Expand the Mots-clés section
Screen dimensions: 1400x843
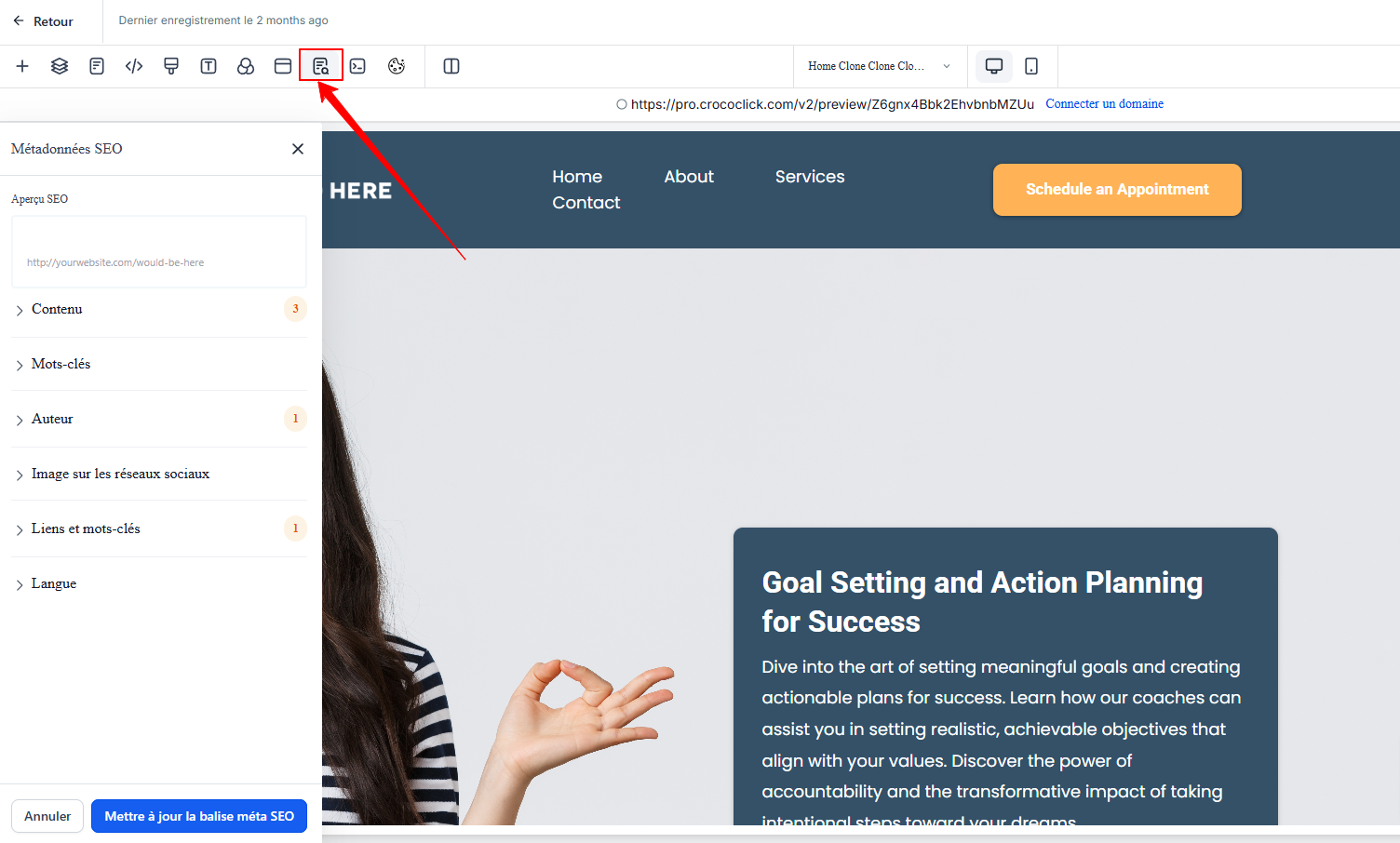pos(61,364)
